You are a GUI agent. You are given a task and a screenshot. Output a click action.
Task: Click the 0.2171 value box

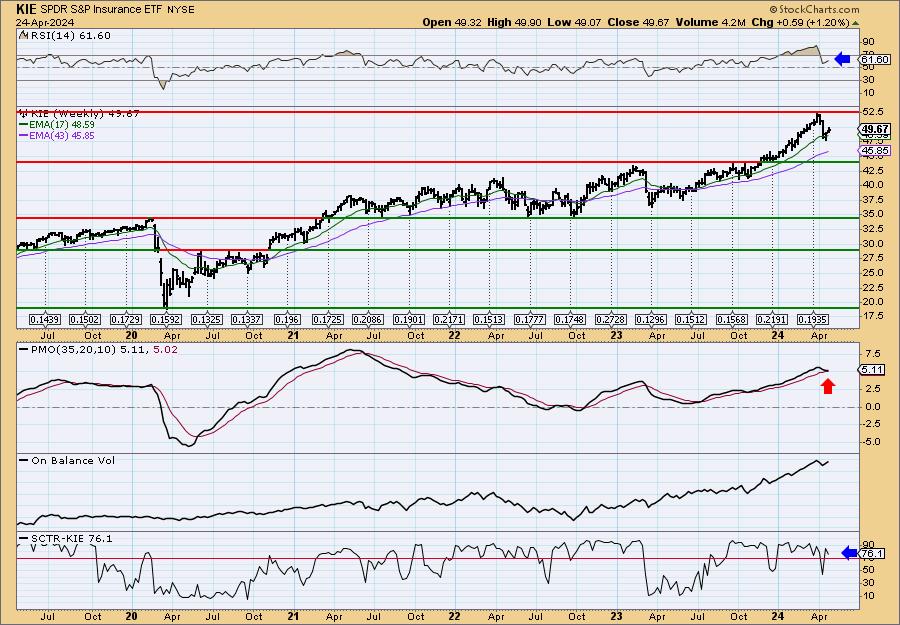(x=449, y=319)
